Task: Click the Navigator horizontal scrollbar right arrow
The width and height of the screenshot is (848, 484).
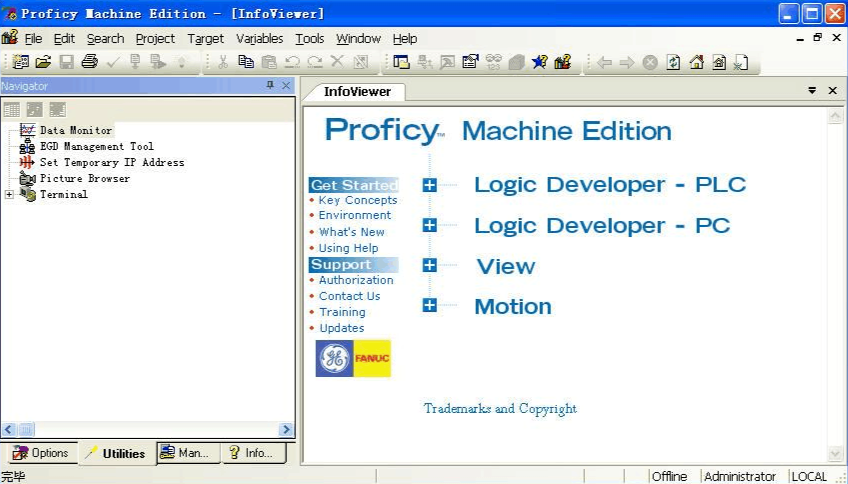Action: tap(286, 430)
